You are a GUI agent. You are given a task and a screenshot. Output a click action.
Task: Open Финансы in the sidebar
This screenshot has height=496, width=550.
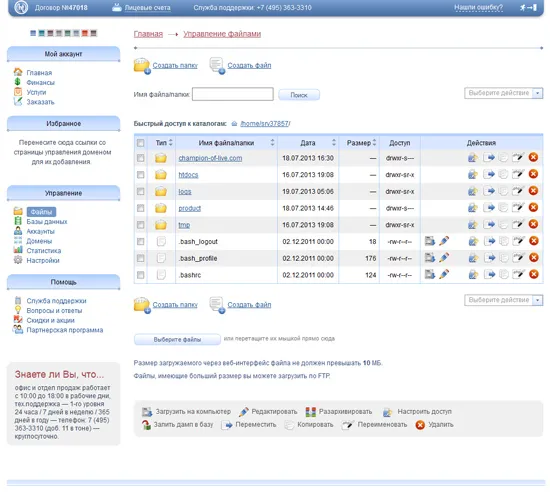tap(41, 82)
